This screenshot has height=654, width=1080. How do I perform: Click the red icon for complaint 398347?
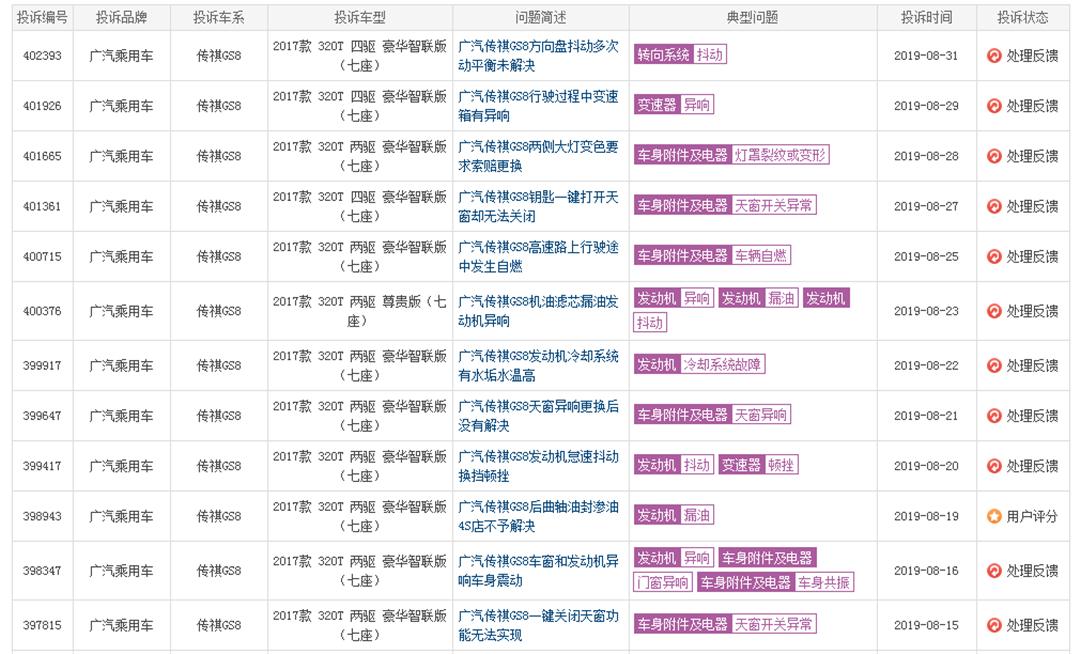(994, 570)
